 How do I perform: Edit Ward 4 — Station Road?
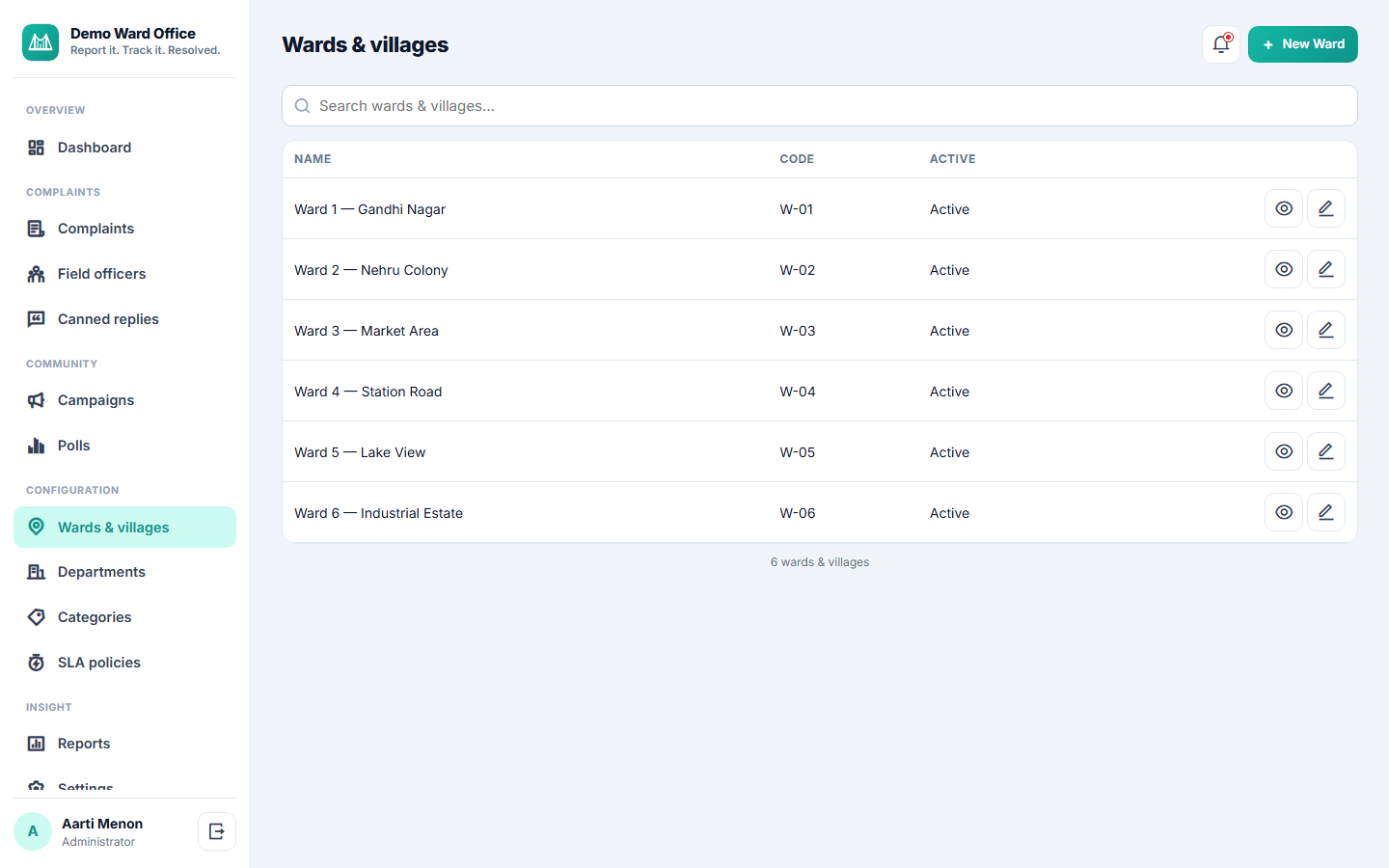click(1326, 391)
